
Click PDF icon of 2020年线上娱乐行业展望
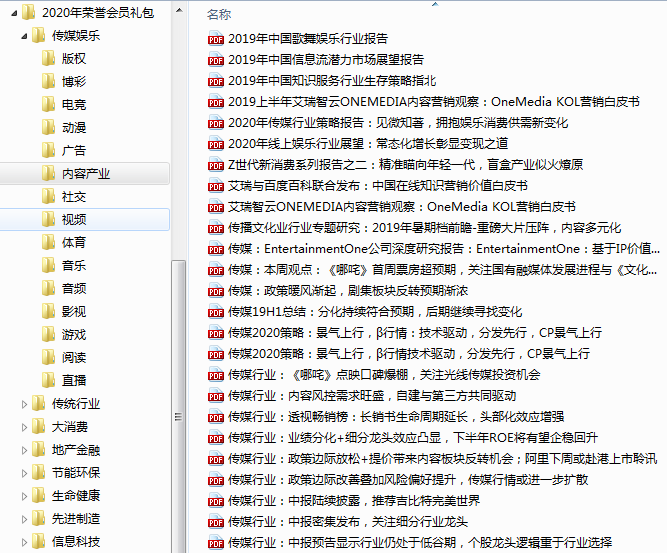pos(216,143)
